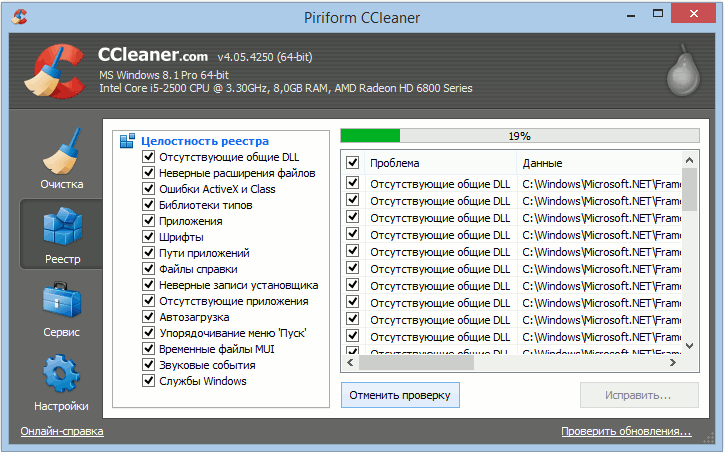Click the horizontal scroll left arrow
Viewport: 724px width, 452px height.
point(350,363)
